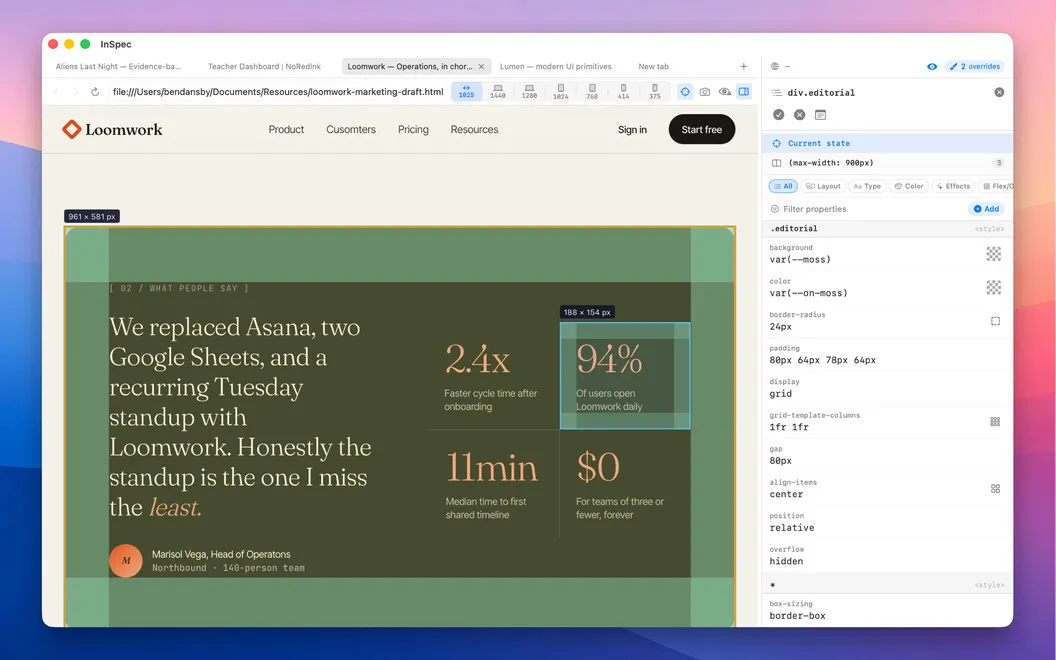Switch viewport to 1024 tablet preset
1056x660 pixels.
pos(560,92)
